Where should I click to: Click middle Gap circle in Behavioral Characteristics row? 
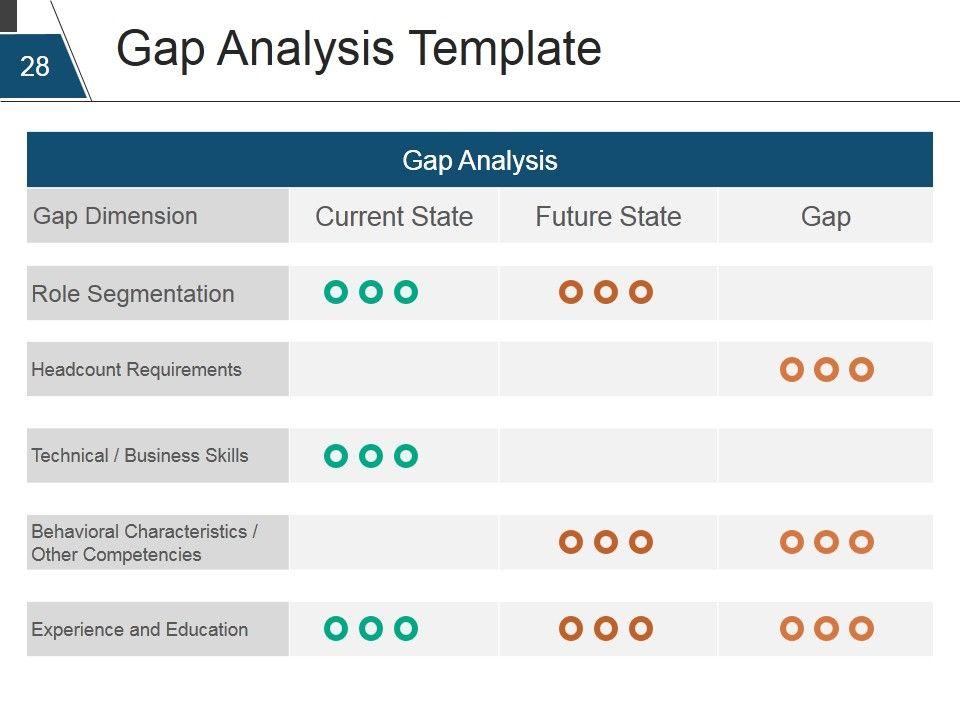[x=826, y=542]
